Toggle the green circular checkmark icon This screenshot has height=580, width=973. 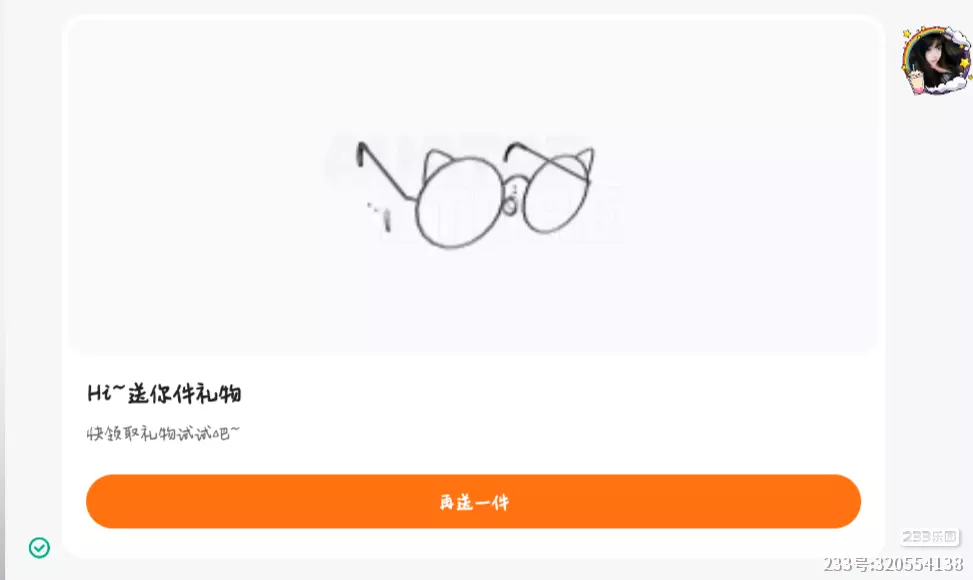pos(40,548)
